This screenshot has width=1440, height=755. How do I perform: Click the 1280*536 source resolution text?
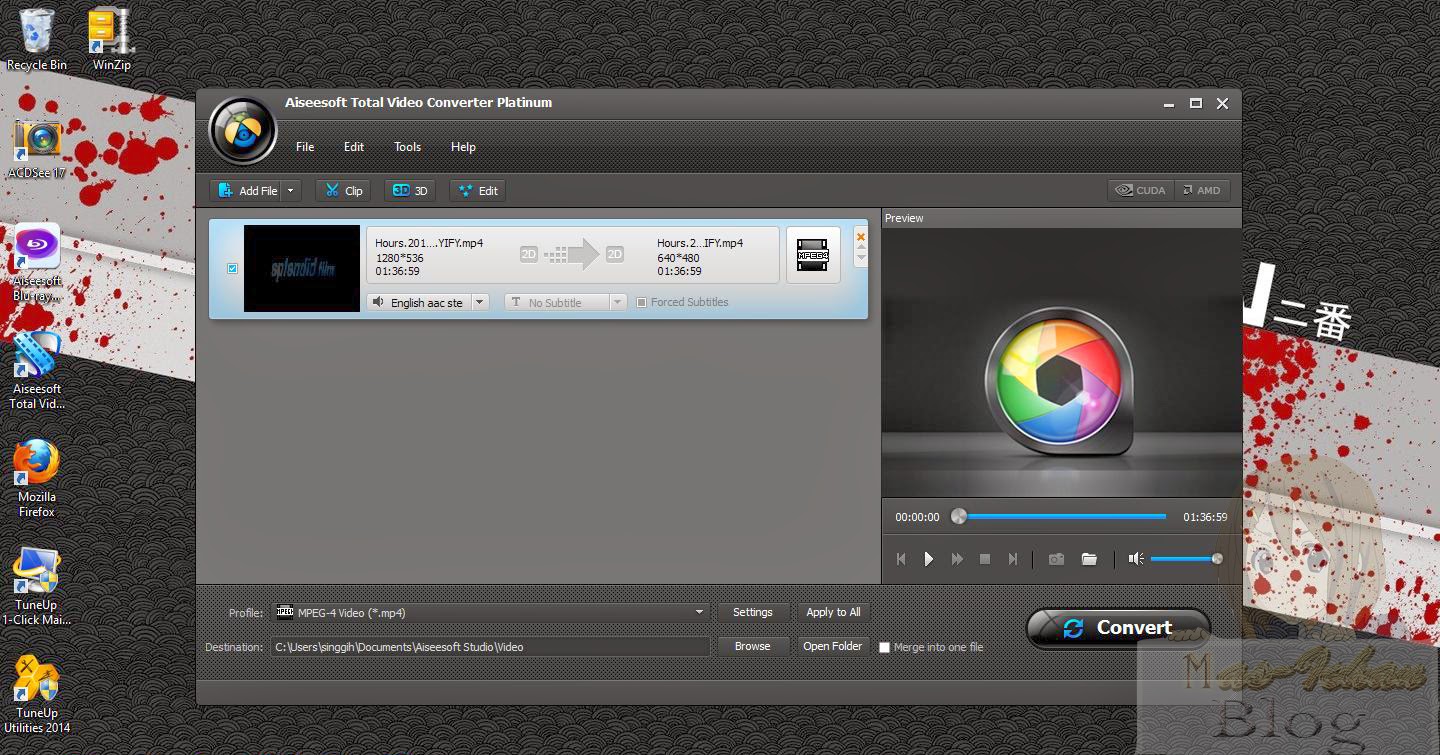(x=399, y=257)
